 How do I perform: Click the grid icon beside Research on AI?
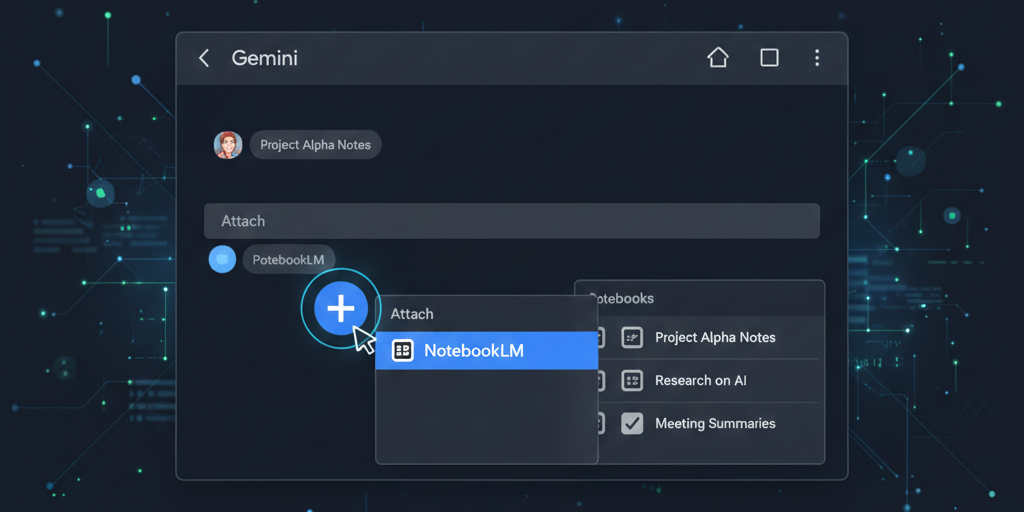(632, 381)
